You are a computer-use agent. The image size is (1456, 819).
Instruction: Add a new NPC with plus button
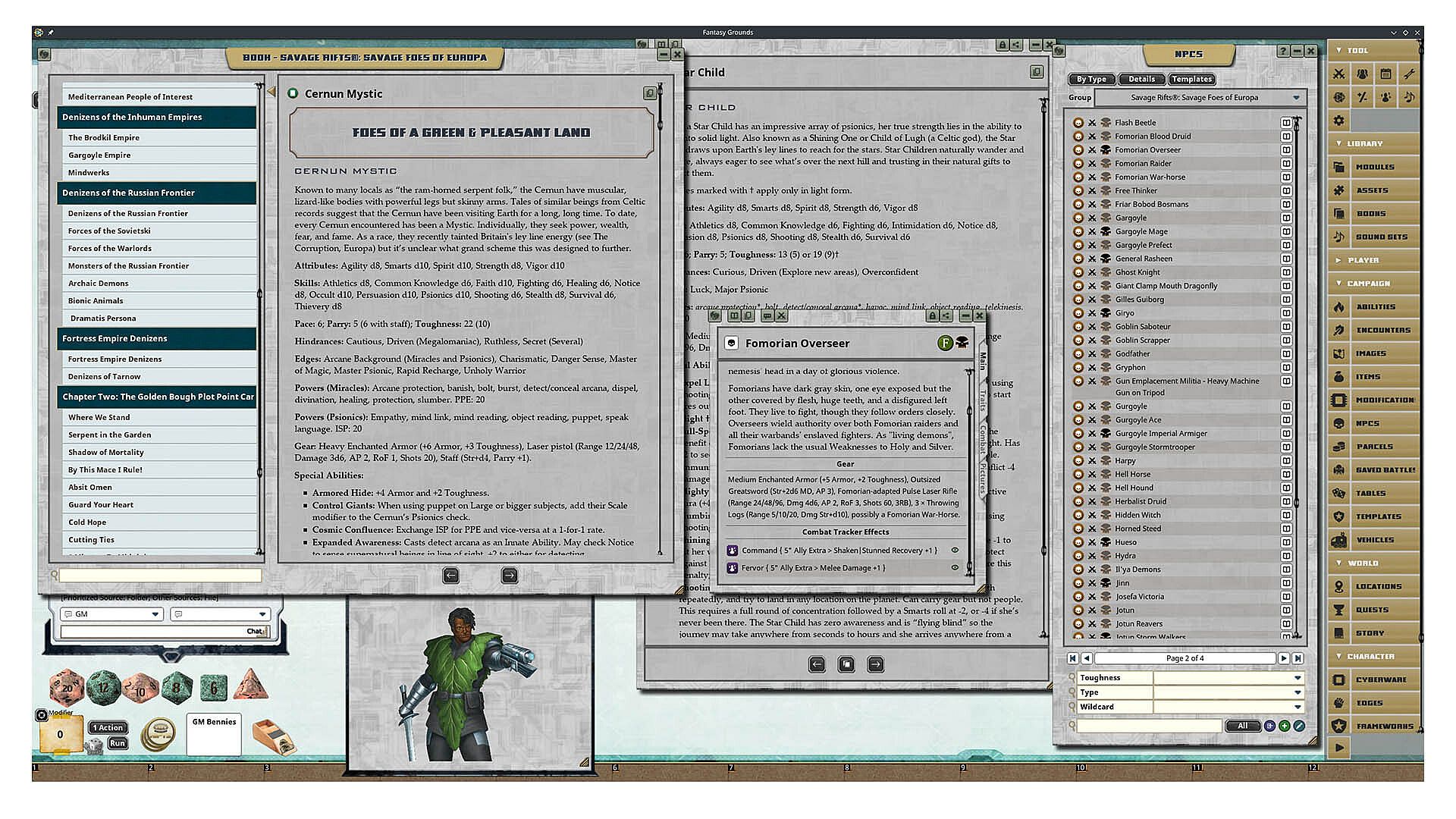[x=1284, y=726]
